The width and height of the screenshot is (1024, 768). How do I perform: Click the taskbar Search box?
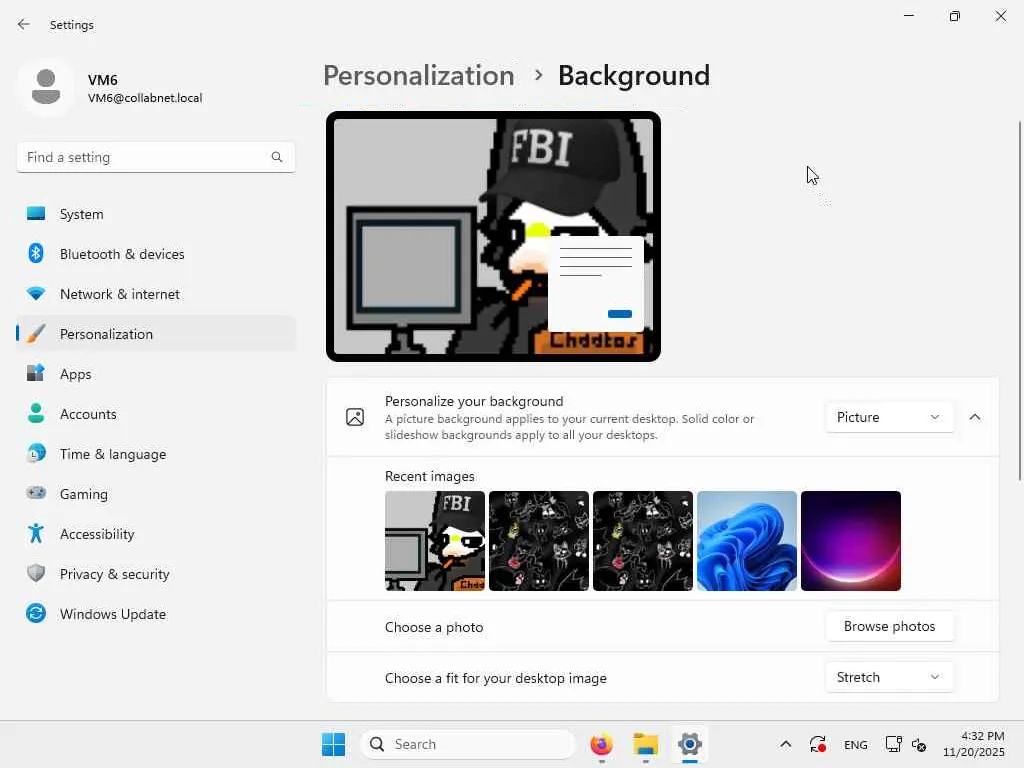(x=468, y=744)
